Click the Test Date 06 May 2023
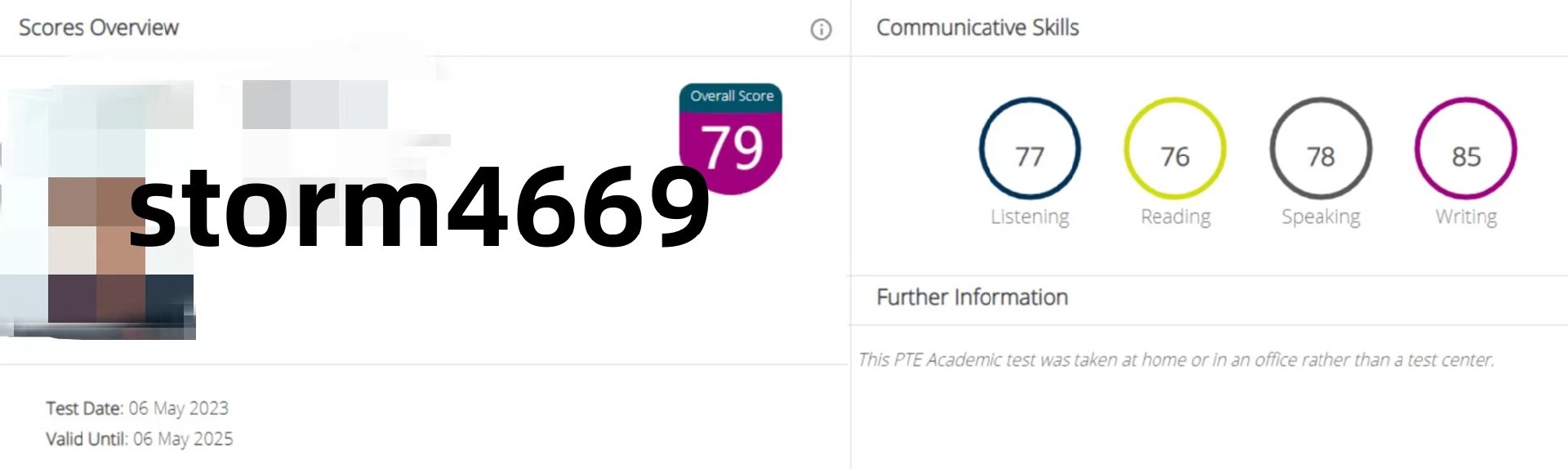This screenshot has height=469, width=1568. click(137, 408)
